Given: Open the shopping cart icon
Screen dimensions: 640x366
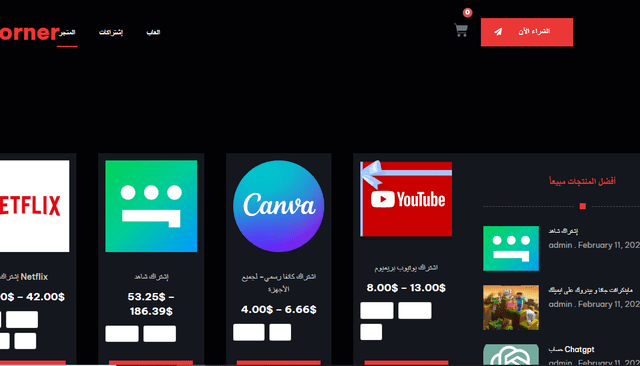Looking at the screenshot, I should click(461, 30).
